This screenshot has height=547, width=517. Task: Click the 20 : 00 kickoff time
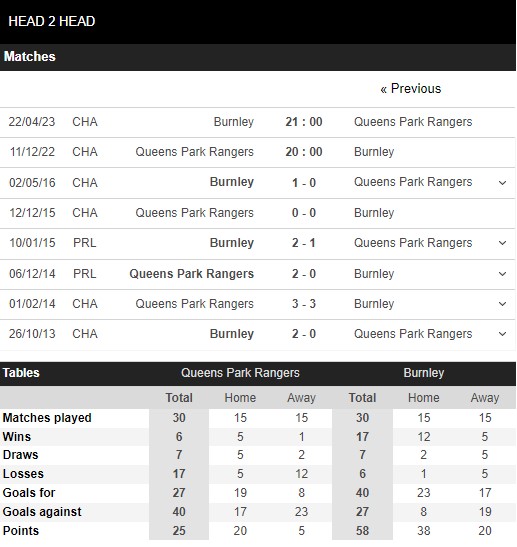click(x=304, y=152)
